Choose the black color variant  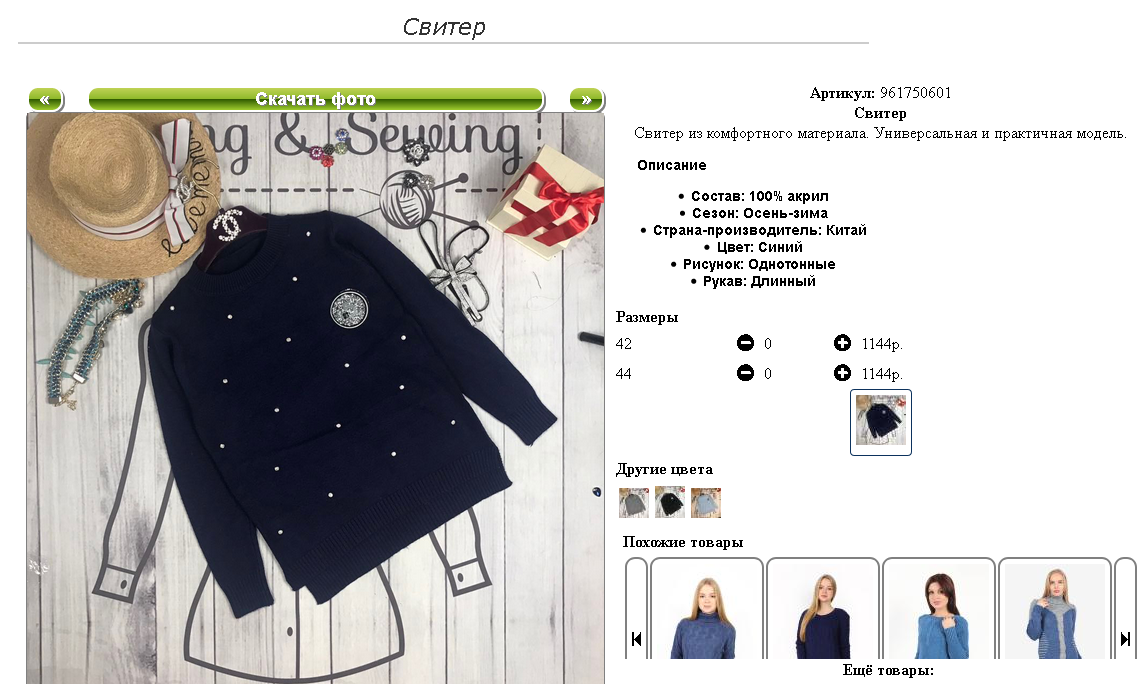click(x=669, y=503)
